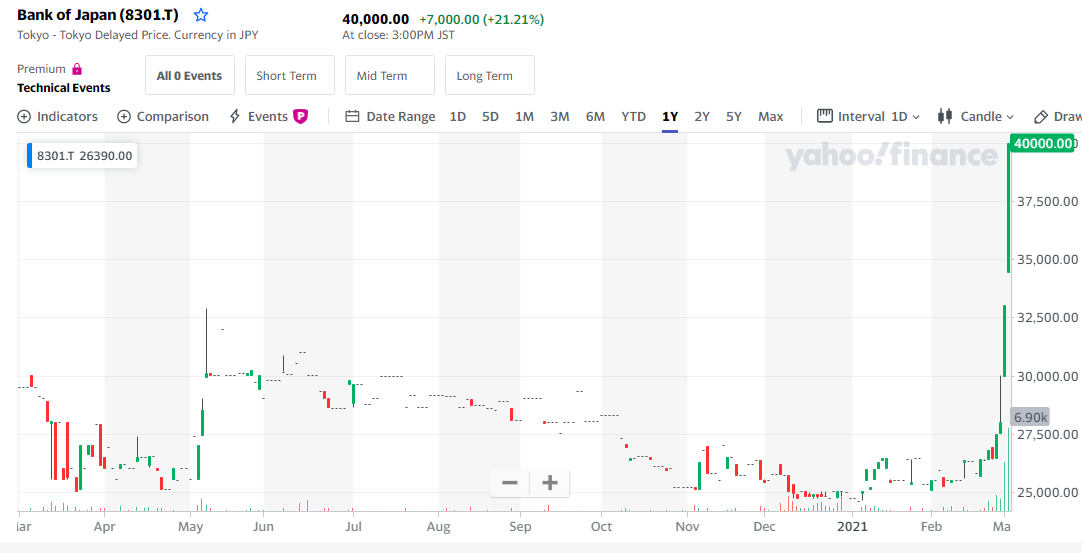This screenshot has width=1082, height=553.
Task: Zoom in the chart with plus button
Action: click(549, 483)
